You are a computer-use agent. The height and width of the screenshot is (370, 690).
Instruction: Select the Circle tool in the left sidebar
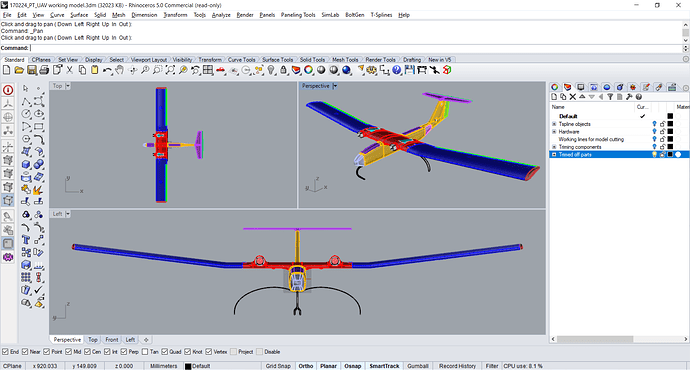click(26, 114)
